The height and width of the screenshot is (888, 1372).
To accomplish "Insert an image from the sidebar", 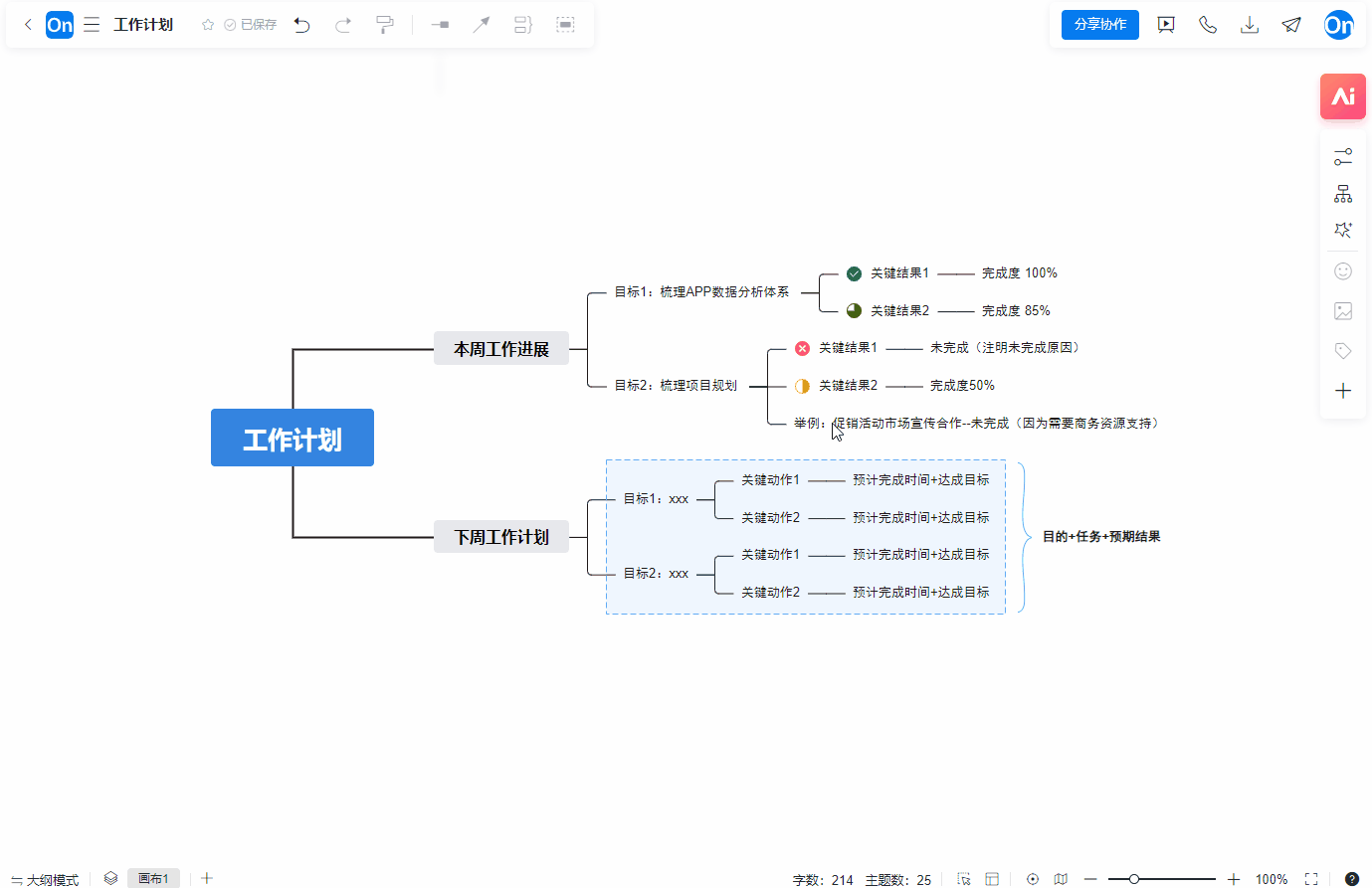I will [1343, 311].
